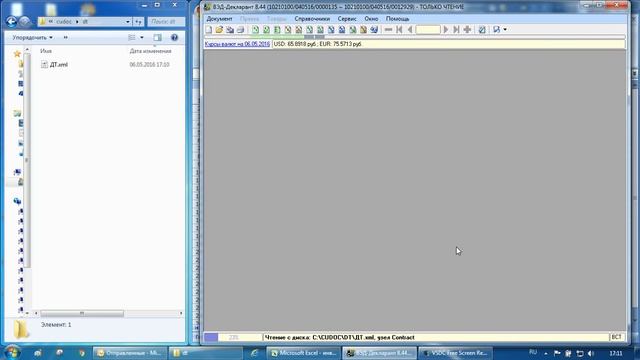Click the RU language indicator in tray
Screen dimensions: 640x360
click(x=533, y=352)
